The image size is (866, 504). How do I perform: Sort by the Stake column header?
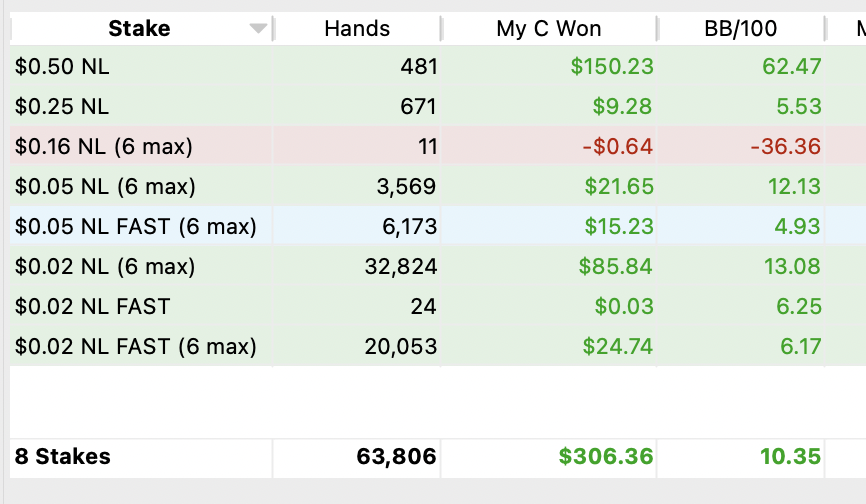[139, 29]
